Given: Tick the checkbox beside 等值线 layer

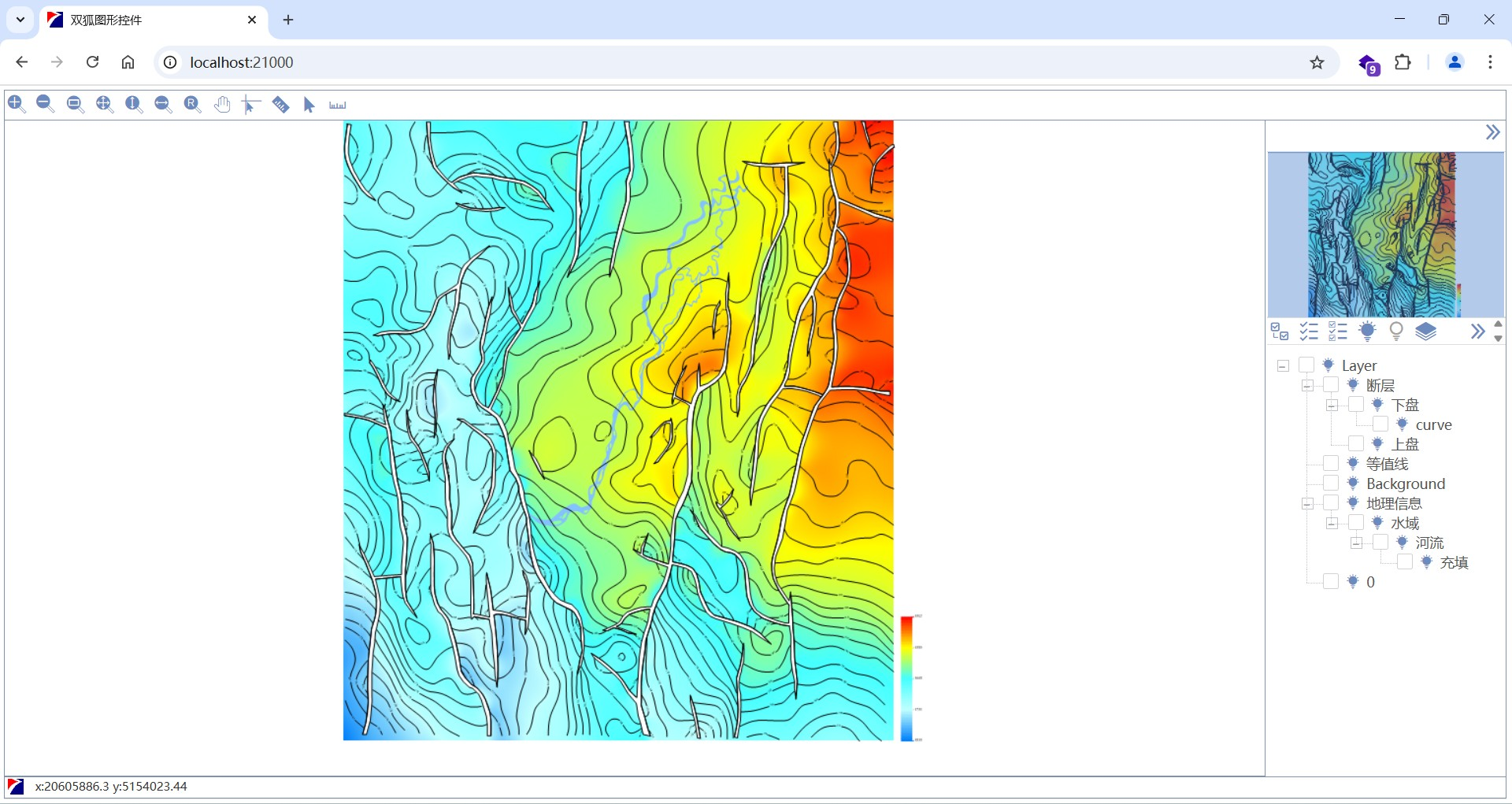Looking at the screenshot, I should point(1331,464).
